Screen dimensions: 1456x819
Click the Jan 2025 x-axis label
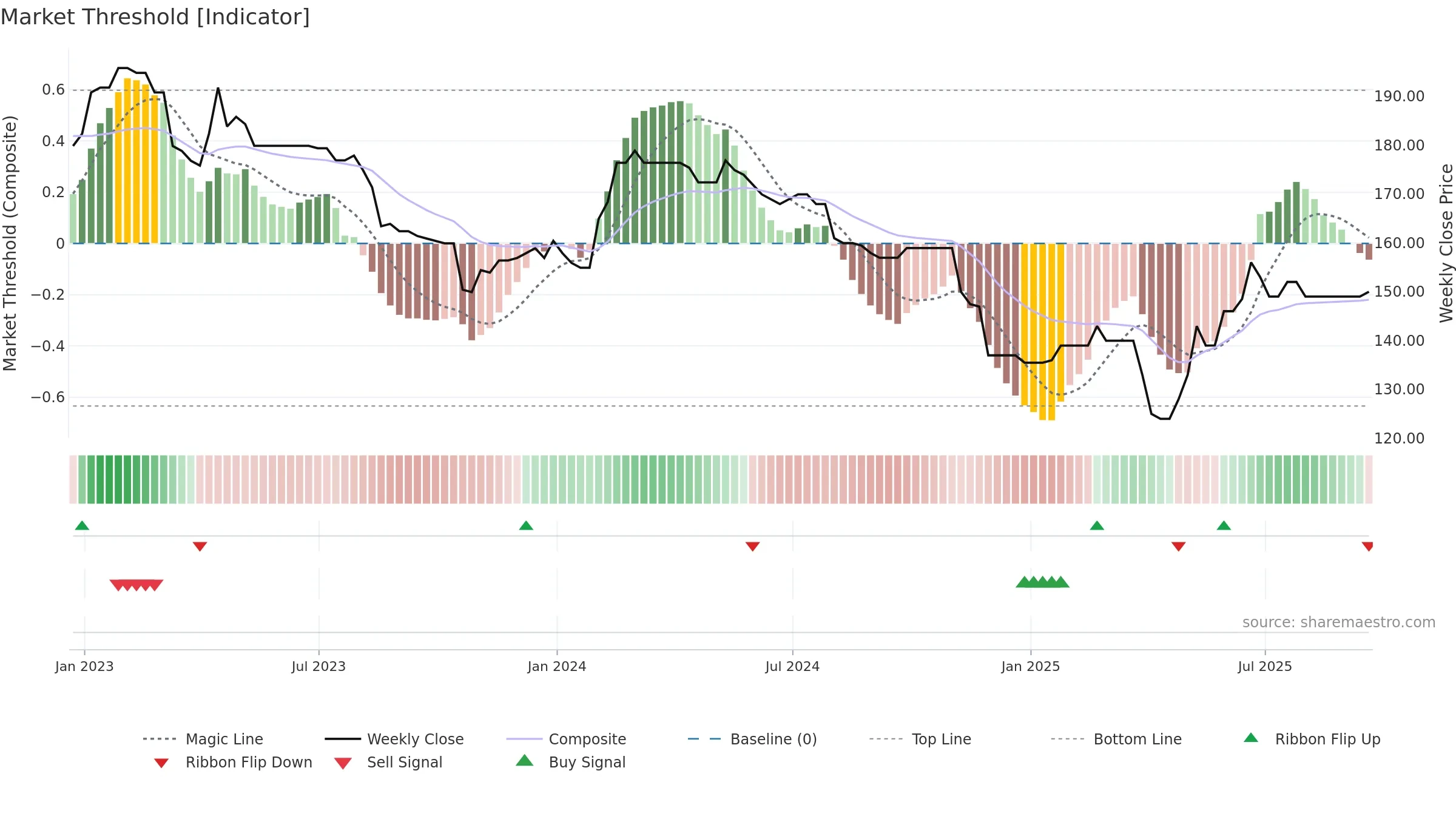tap(1031, 666)
